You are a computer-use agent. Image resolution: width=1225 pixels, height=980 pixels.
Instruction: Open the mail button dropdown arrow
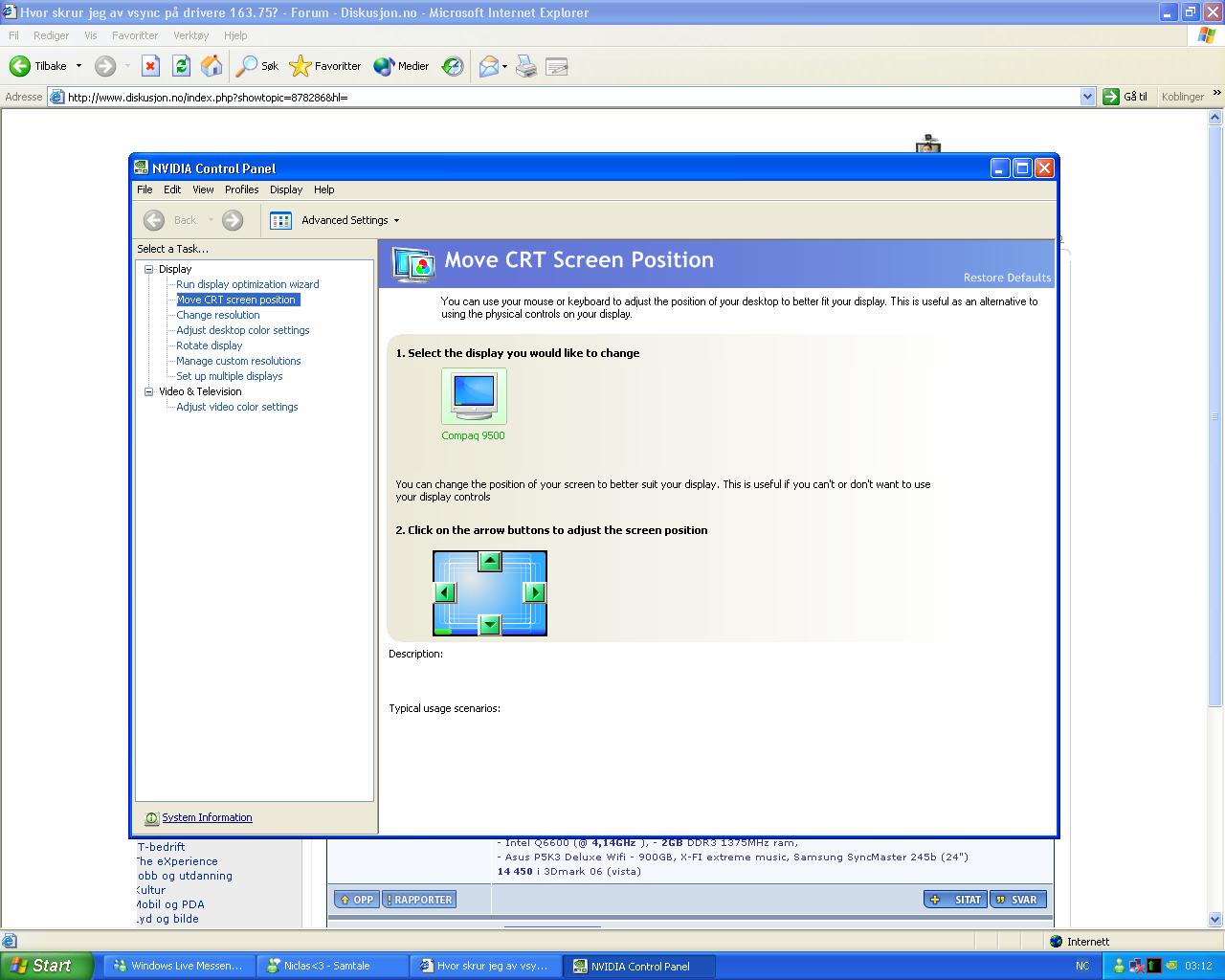[x=504, y=66]
